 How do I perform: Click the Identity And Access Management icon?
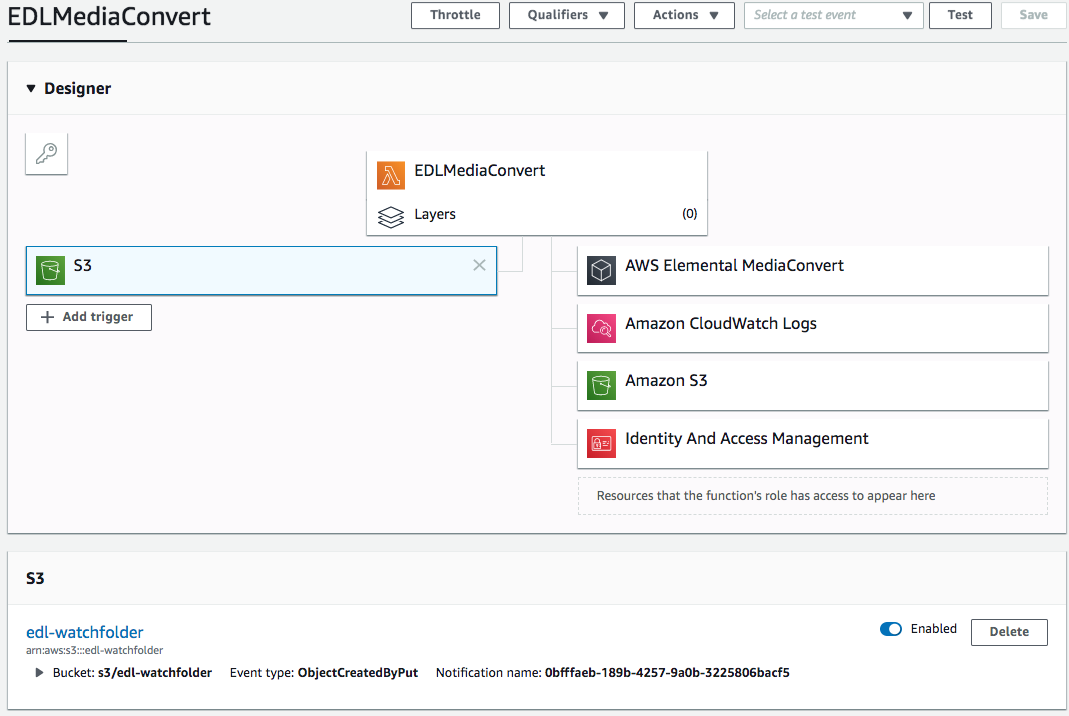coord(601,443)
